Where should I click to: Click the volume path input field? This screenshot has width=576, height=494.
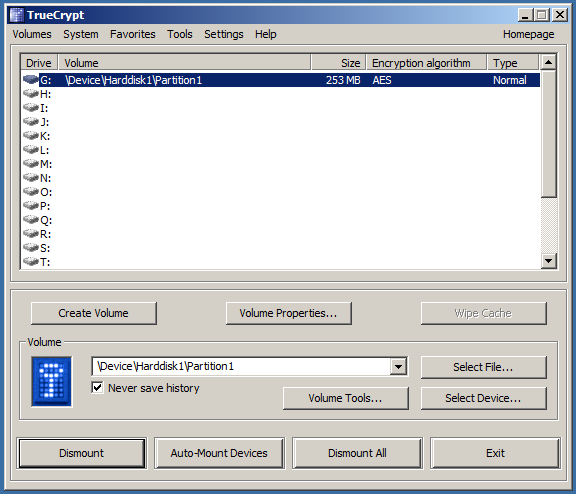pos(241,366)
